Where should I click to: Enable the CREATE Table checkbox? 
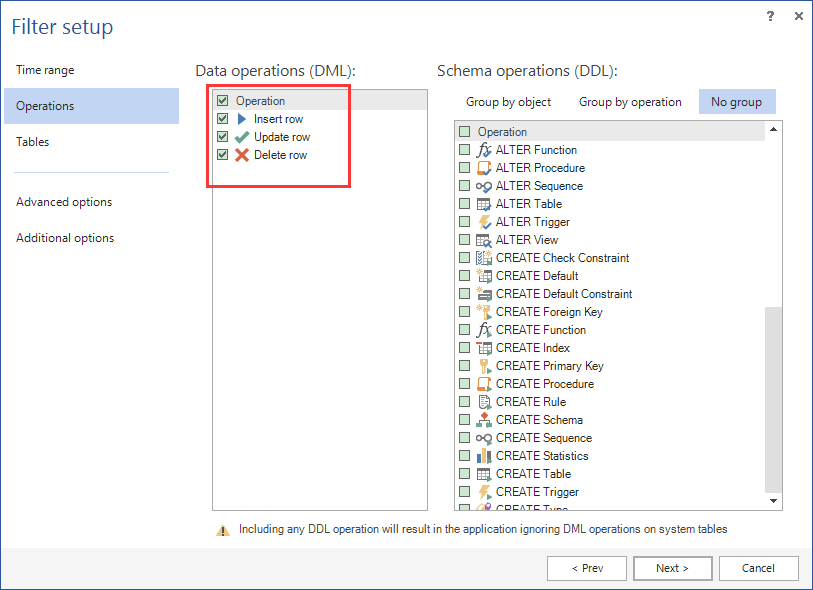click(x=464, y=474)
